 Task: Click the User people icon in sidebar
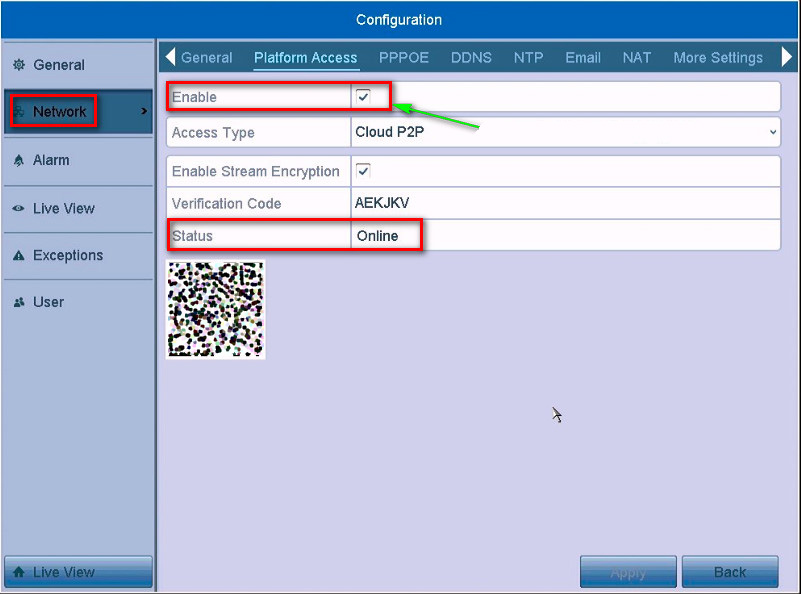(19, 302)
